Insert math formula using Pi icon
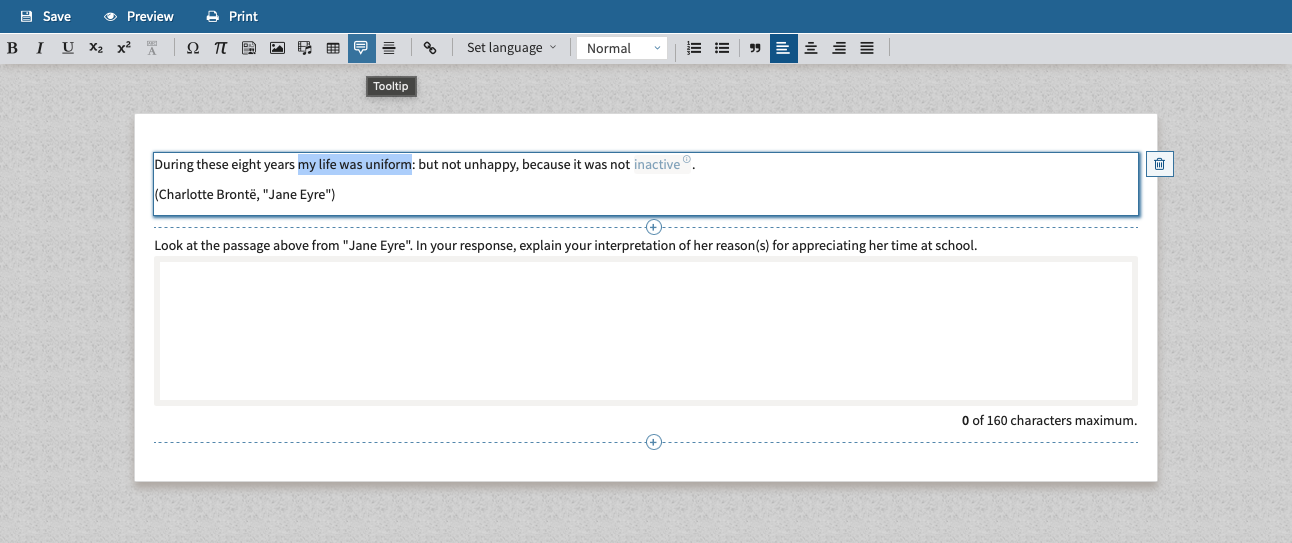 pos(221,48)
